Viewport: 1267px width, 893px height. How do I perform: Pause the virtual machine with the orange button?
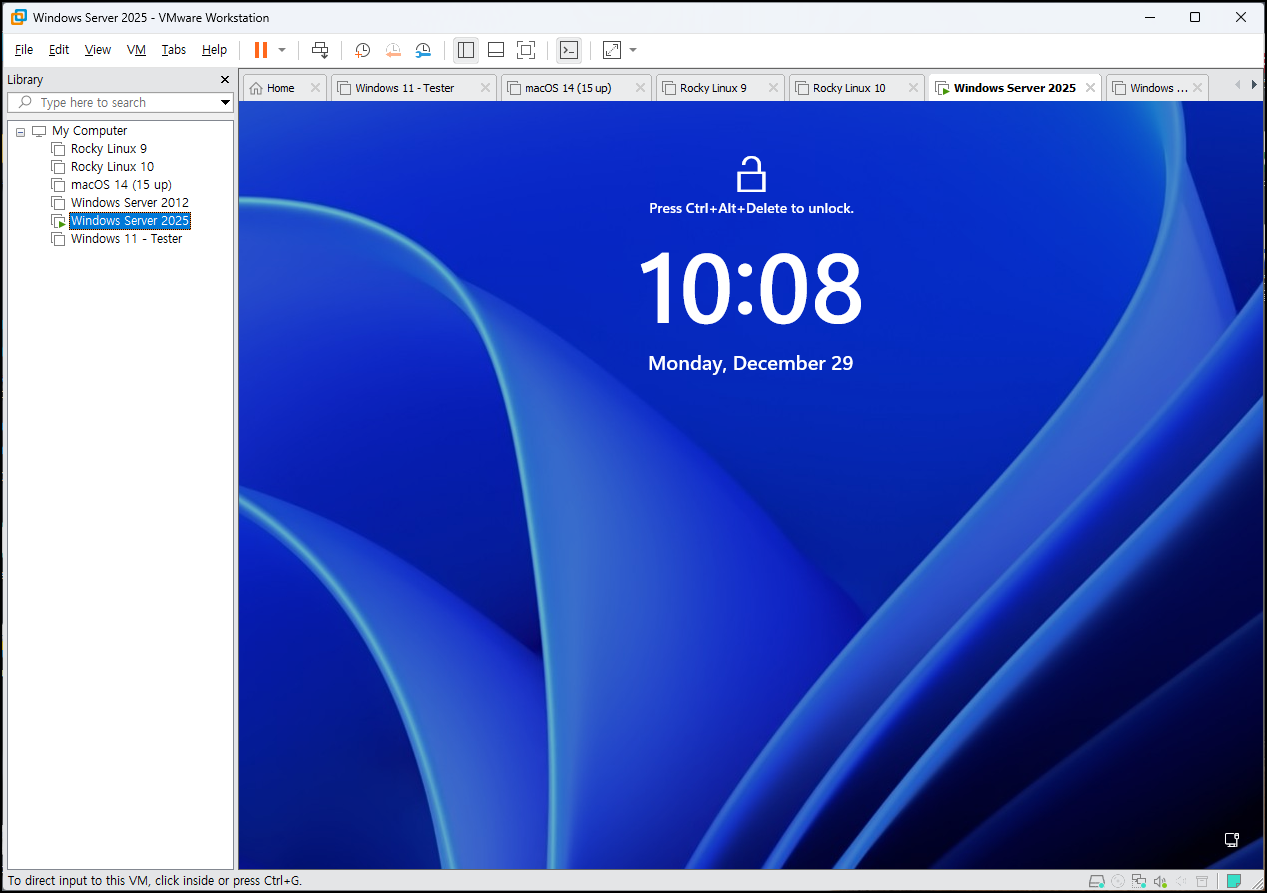pyautogui.click(x=261, y=50)
